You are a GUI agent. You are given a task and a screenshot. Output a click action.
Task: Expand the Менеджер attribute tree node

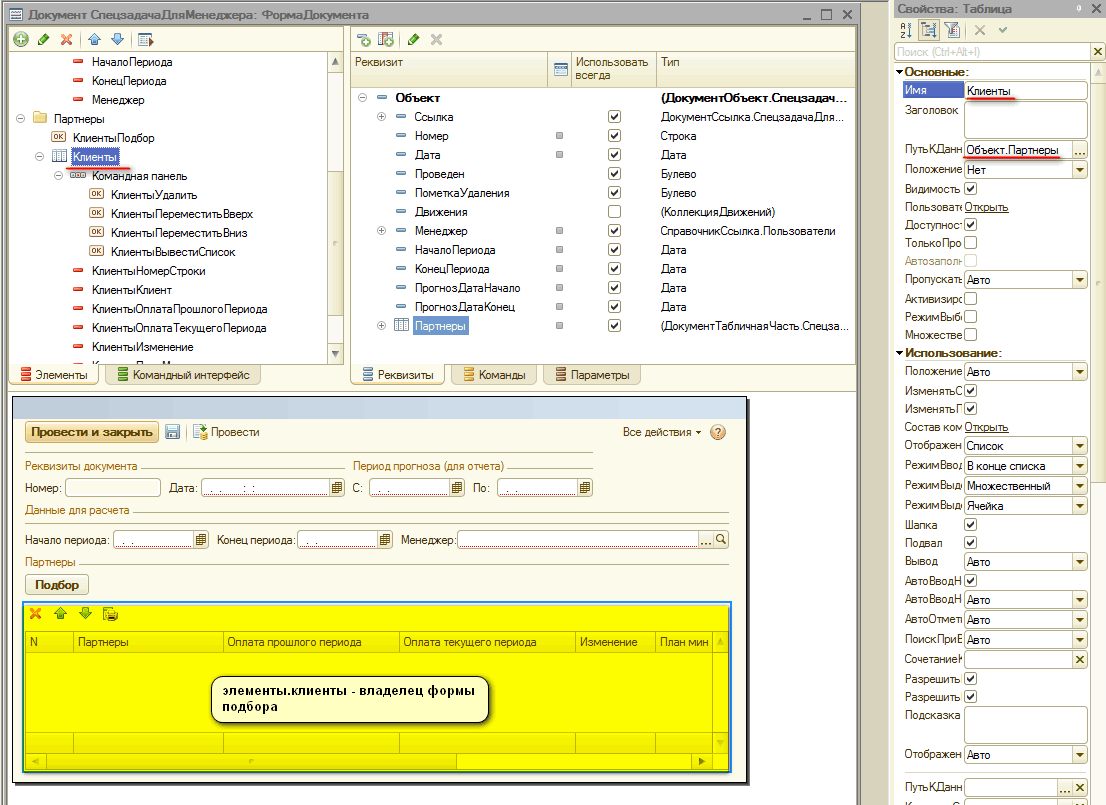[x=381, y=231]
